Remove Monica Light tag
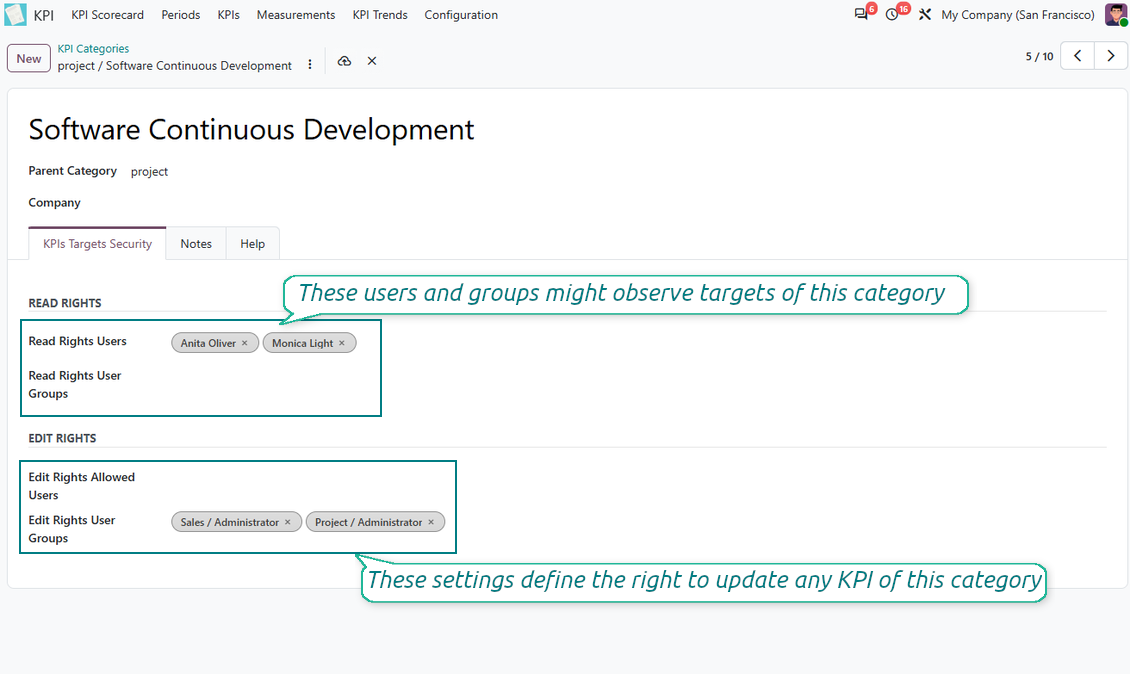The image size is (1130, 674). coord(342,343)
